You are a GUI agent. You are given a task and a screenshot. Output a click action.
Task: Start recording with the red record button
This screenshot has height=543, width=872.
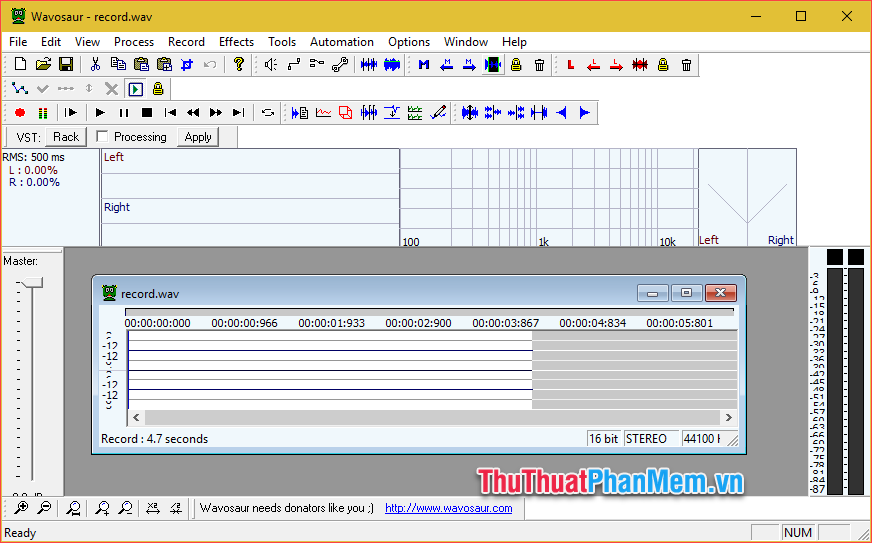point(20,113)
